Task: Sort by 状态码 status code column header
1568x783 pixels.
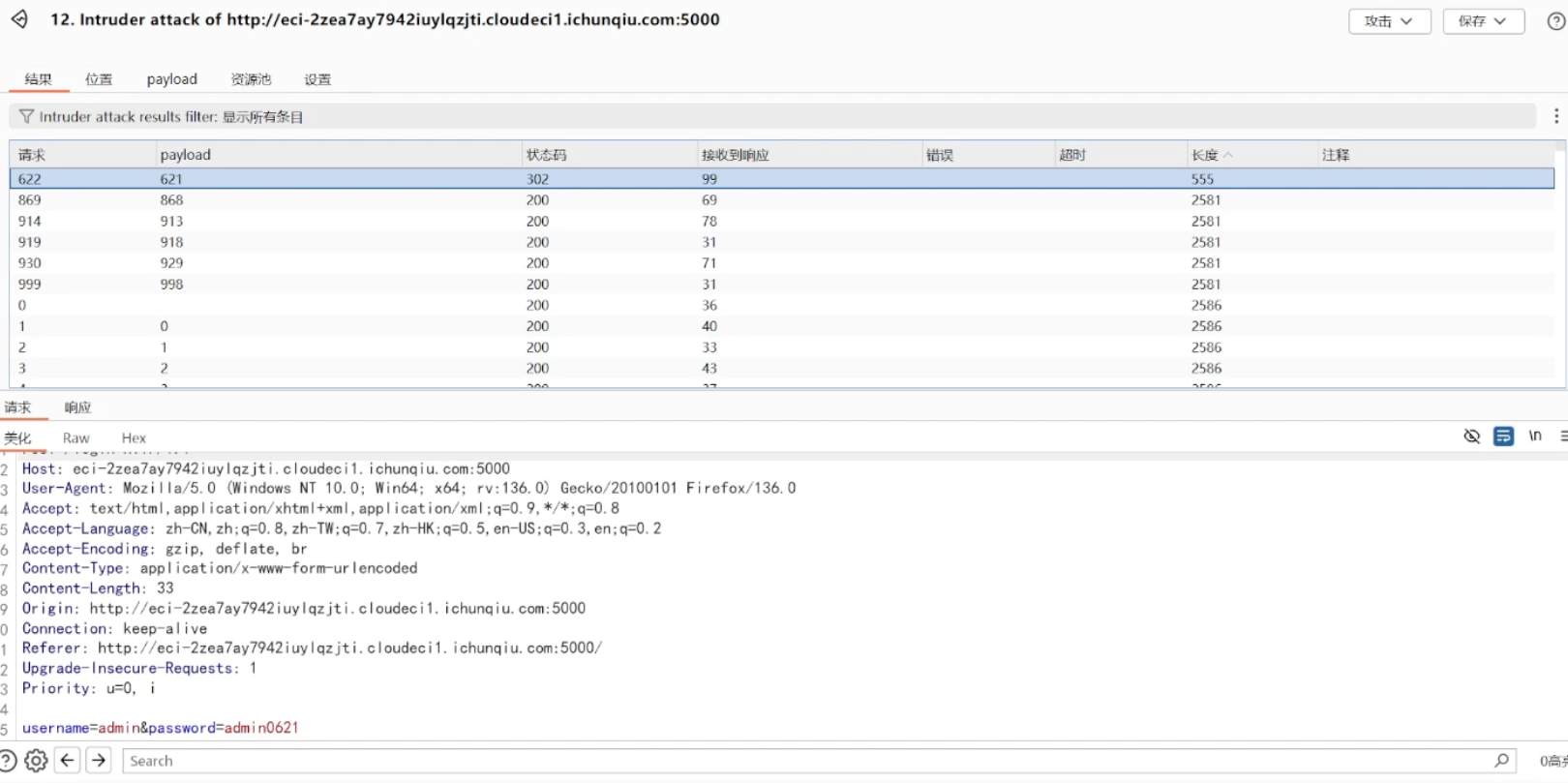Action: point(609,155)
